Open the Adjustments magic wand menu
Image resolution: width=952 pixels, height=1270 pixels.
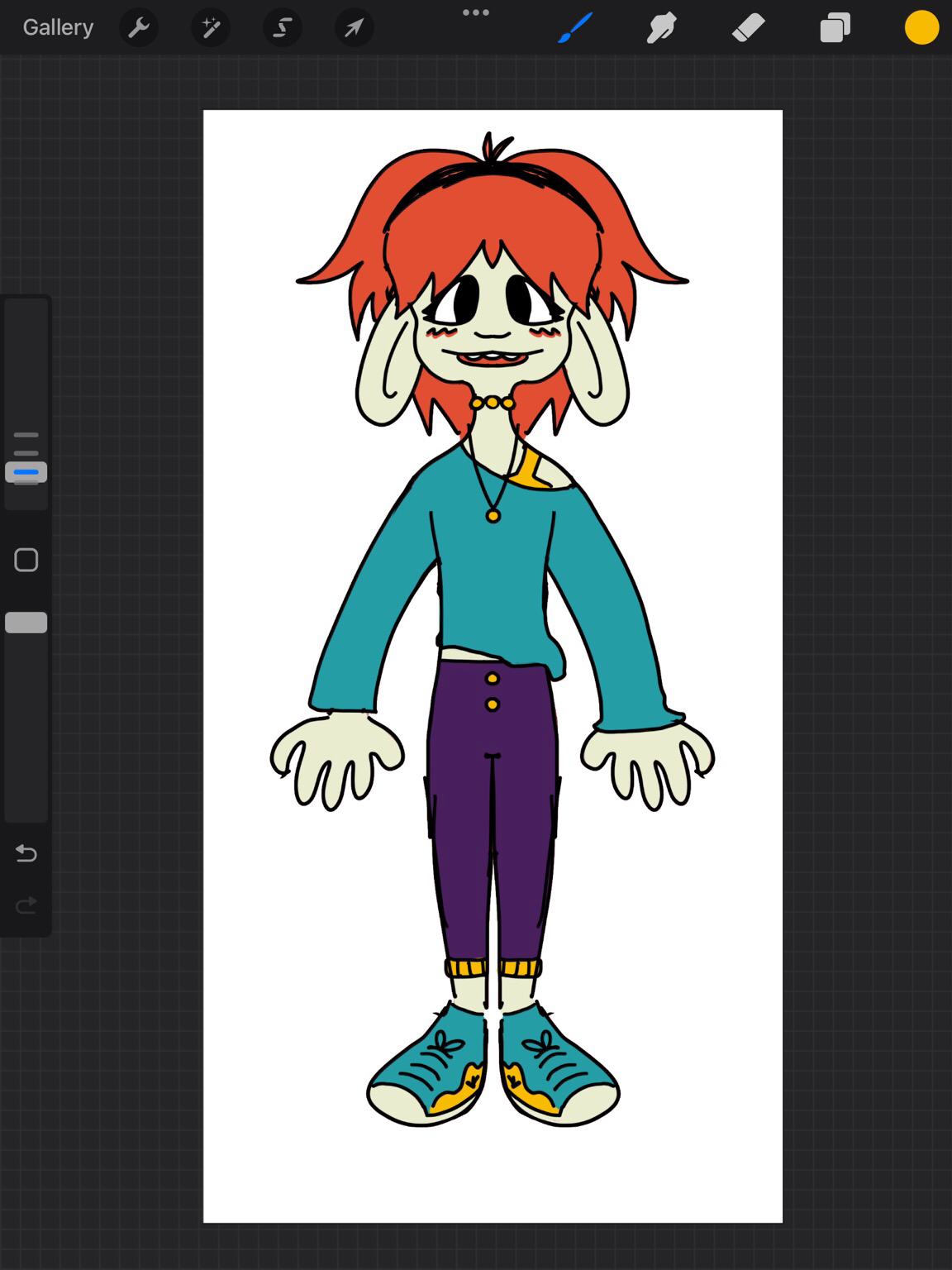(x=211, y=28)
